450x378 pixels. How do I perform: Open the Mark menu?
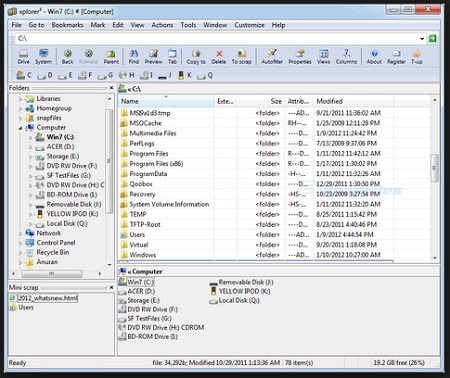pos(98,25)
